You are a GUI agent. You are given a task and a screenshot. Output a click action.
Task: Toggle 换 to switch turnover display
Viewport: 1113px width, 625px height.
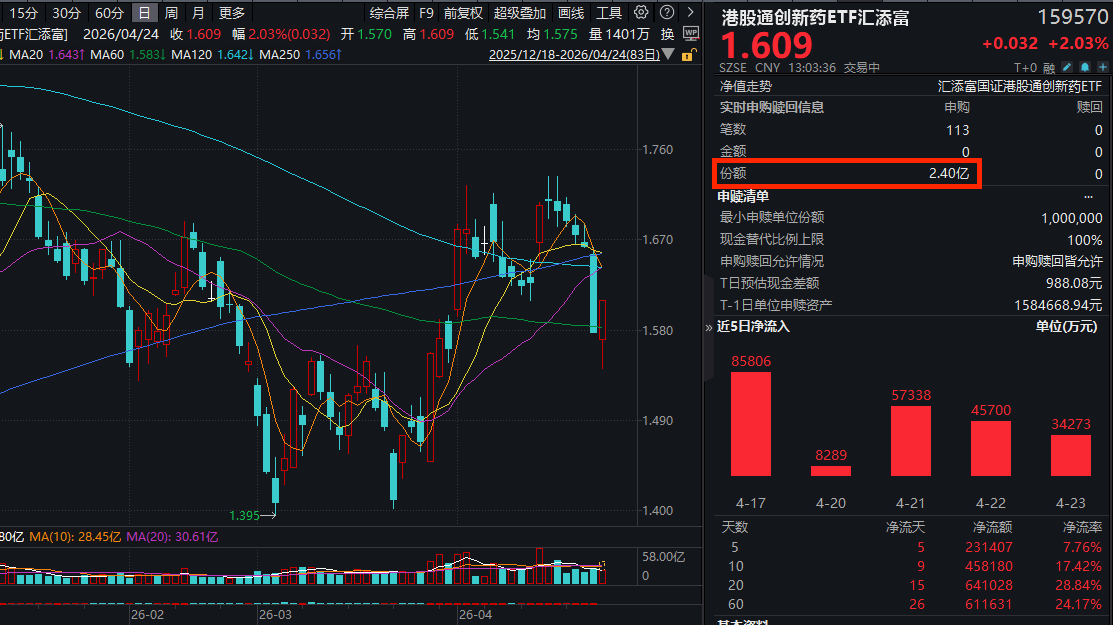[x=667, y=32]
